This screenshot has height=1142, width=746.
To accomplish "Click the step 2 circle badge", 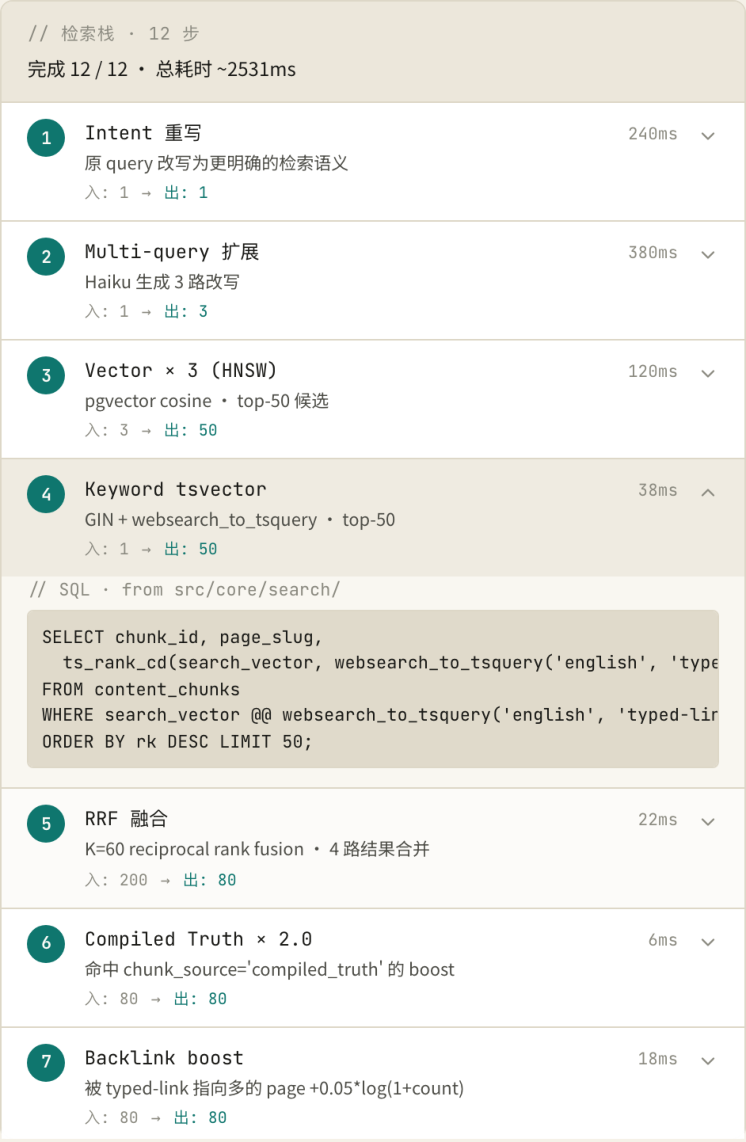I will (46, 256).
